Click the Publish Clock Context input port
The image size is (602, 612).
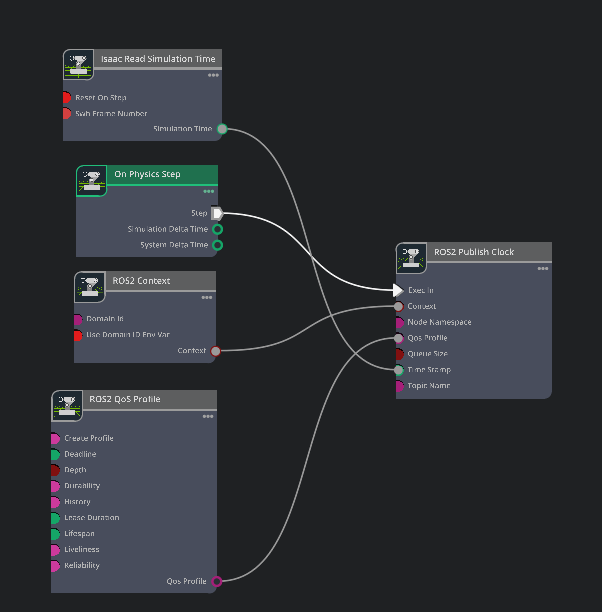tap(398, 306)
